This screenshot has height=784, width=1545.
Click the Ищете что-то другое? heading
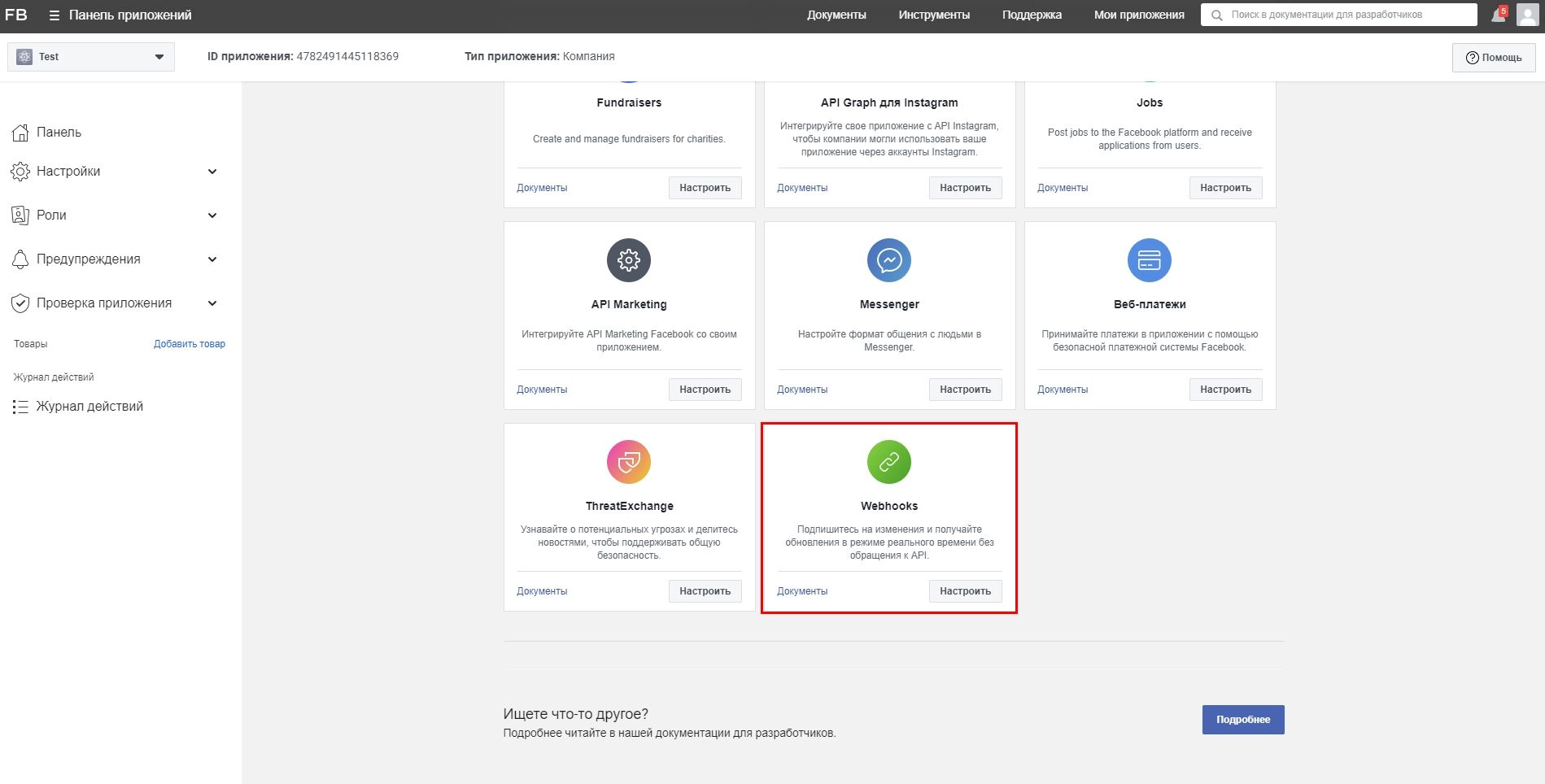pyautogui.click(x=576, y=714)
